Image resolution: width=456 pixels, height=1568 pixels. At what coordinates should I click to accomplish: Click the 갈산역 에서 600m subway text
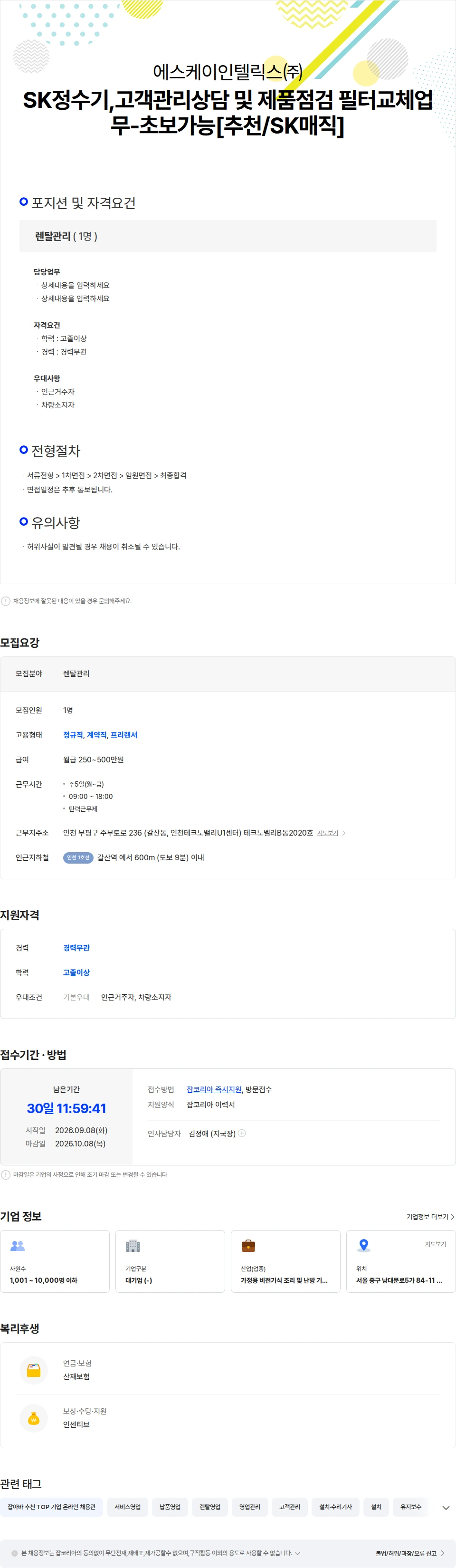tap(151, 857)
